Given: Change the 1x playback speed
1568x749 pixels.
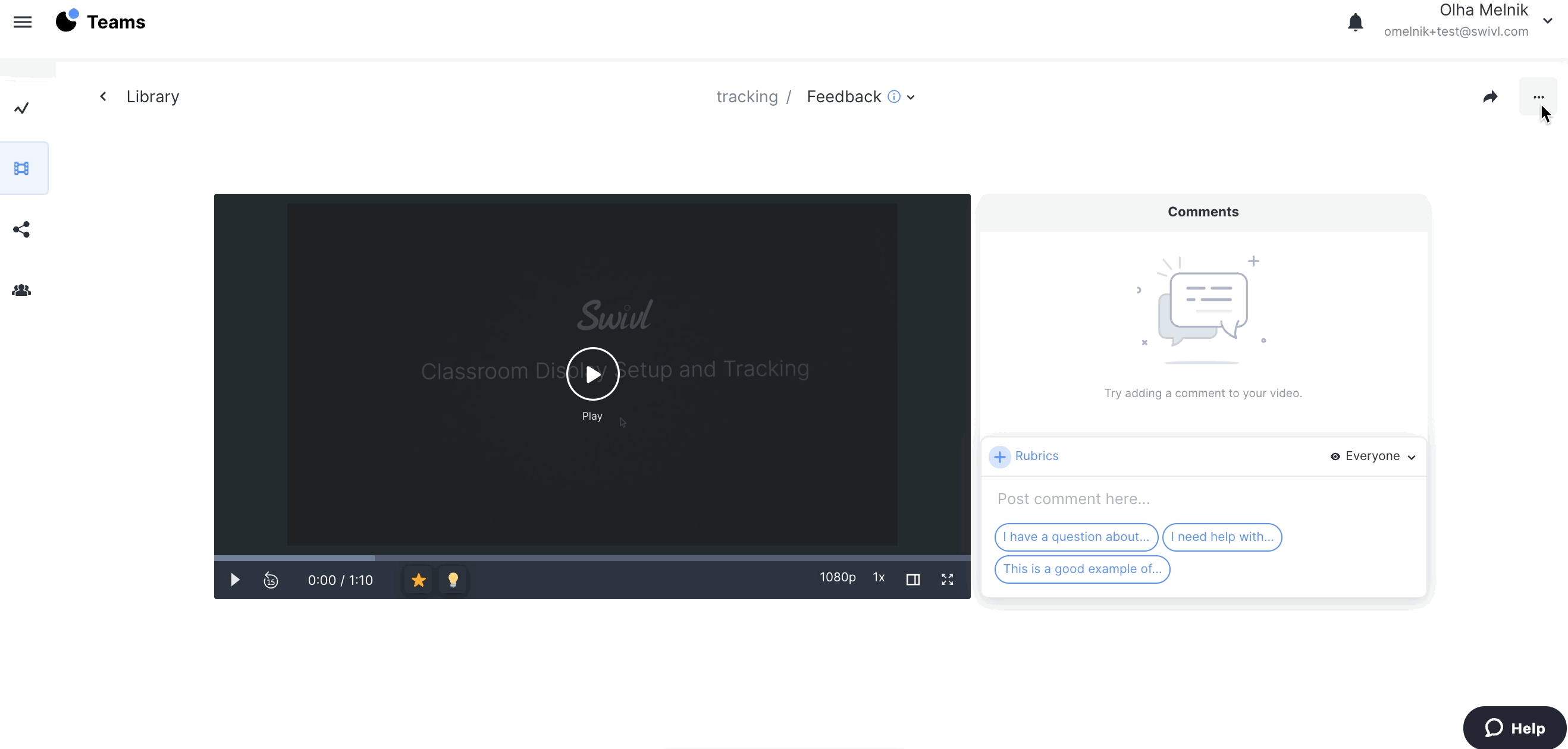Looking at the screenshot, I should click(x=879, y=577).
